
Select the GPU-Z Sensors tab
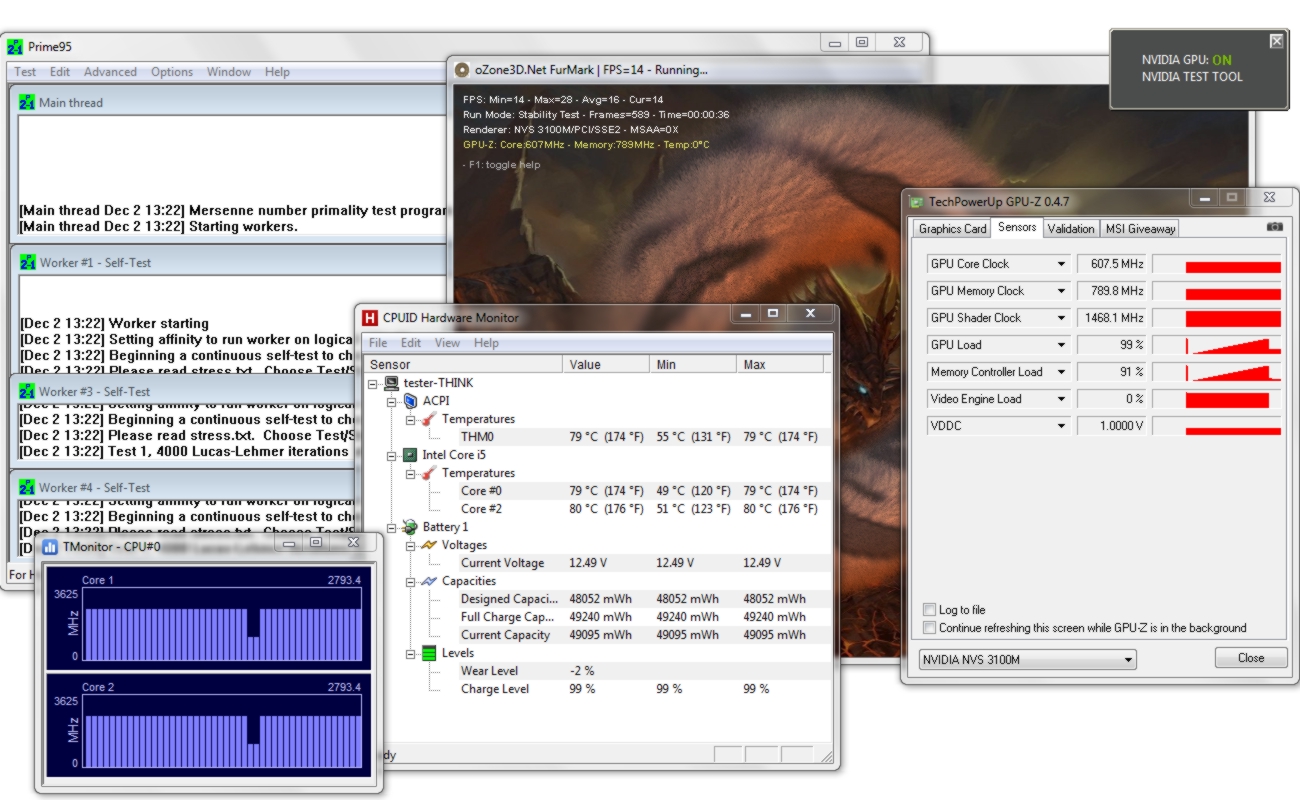[1017, 228]
